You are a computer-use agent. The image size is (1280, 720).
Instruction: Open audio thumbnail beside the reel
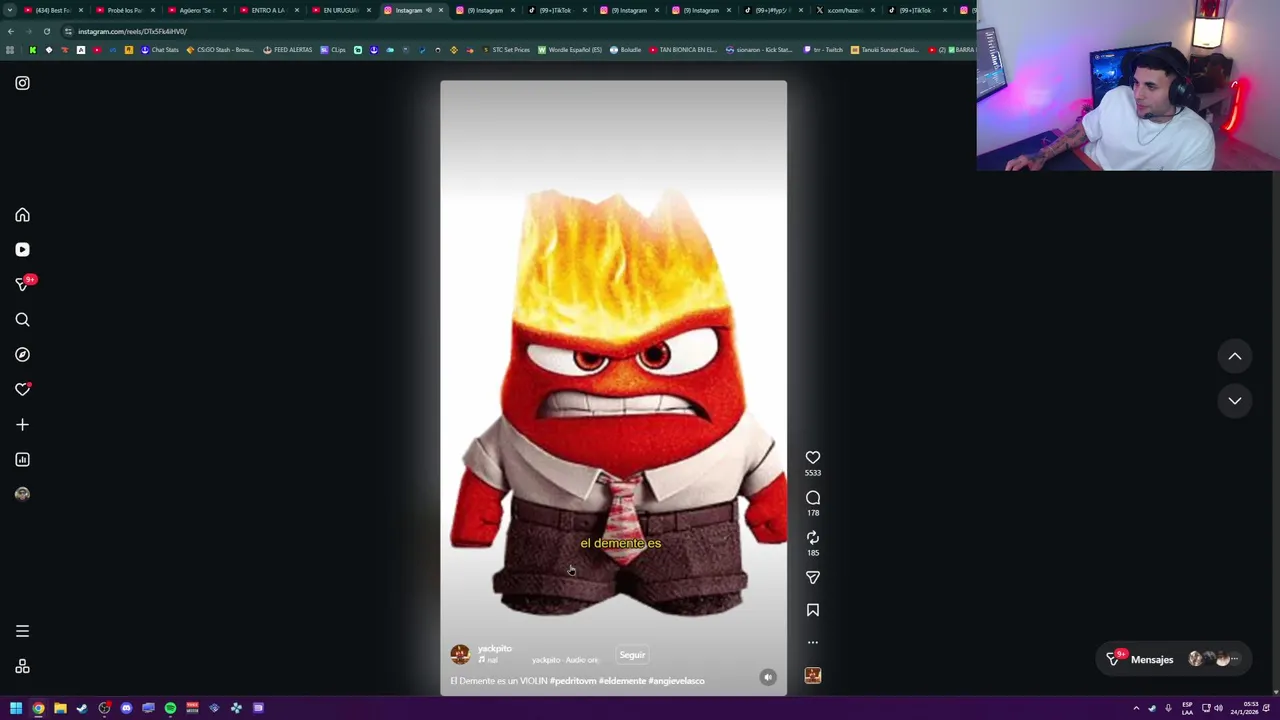pos(813,676)
